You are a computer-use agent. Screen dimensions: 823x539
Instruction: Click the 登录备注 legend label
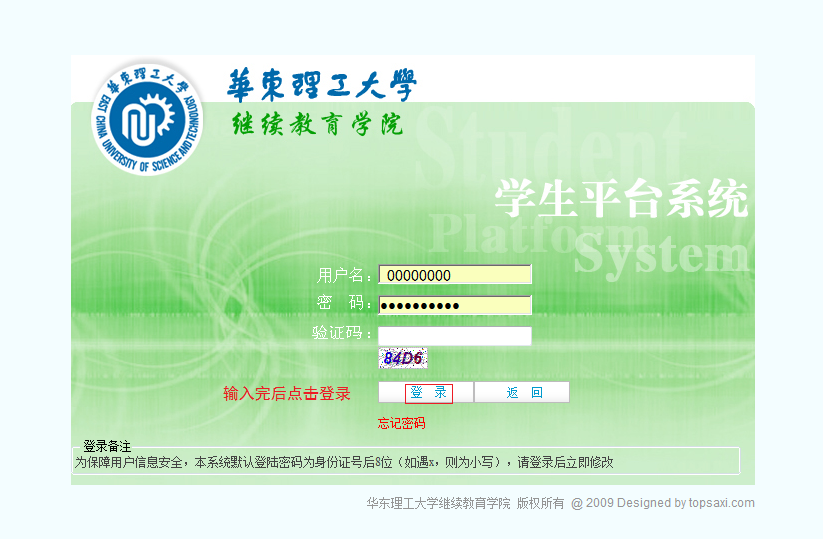[107, 446]
